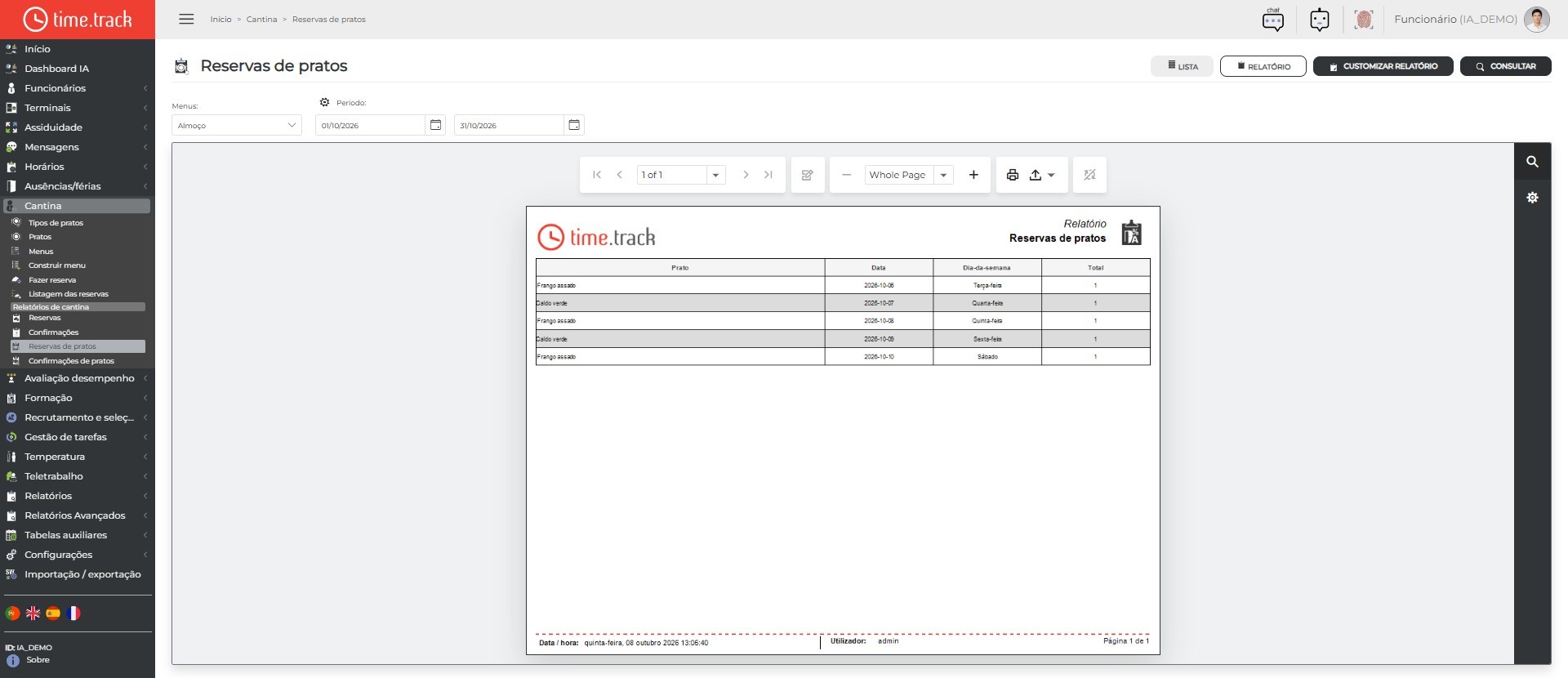Click the Cantina breadcrumb link
Viewport: 1568px width, 678px height.
coord(261,19)
